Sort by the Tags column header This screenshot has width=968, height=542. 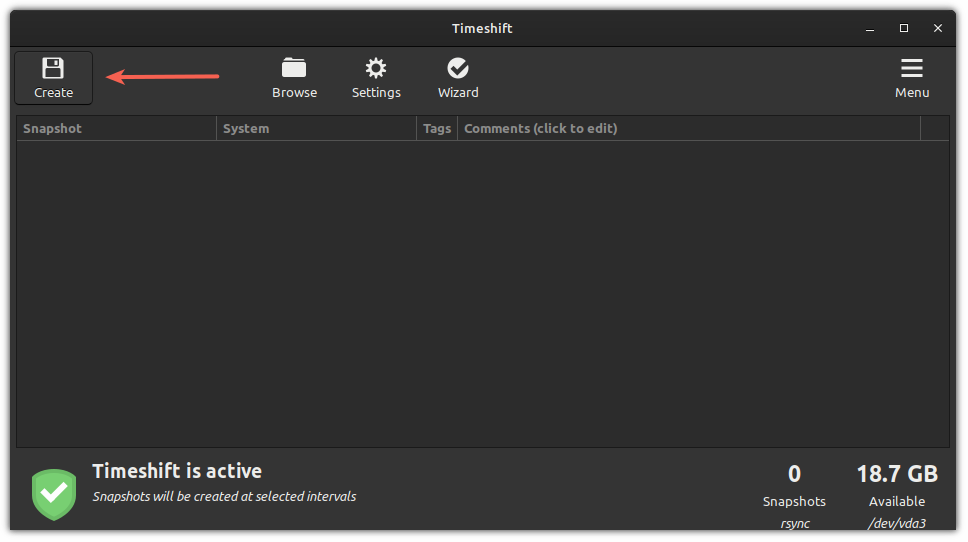[x=437, y=128]
